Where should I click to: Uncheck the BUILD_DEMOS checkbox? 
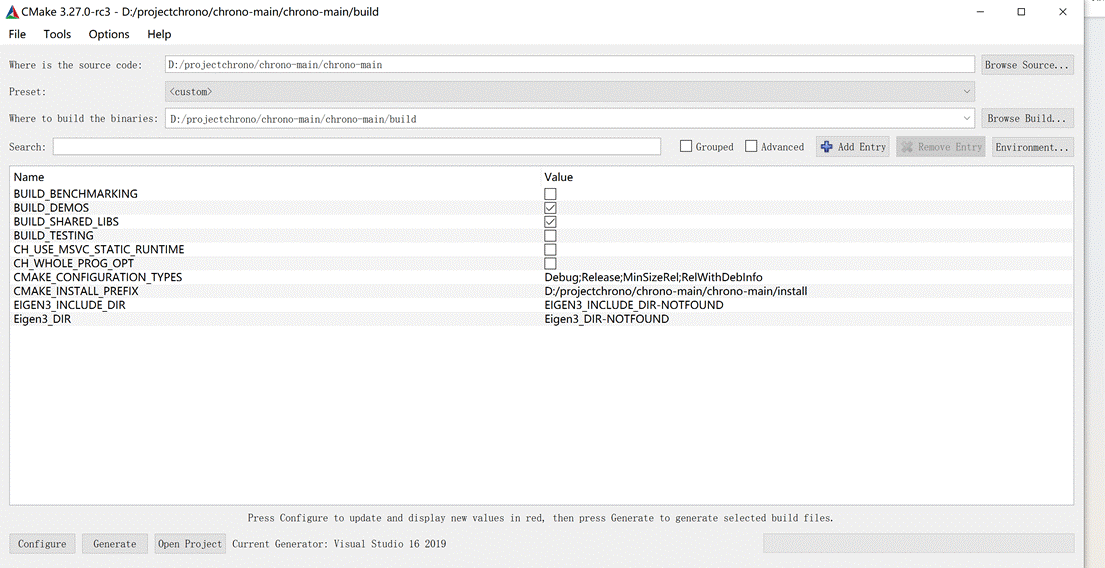tap(550, 208)
